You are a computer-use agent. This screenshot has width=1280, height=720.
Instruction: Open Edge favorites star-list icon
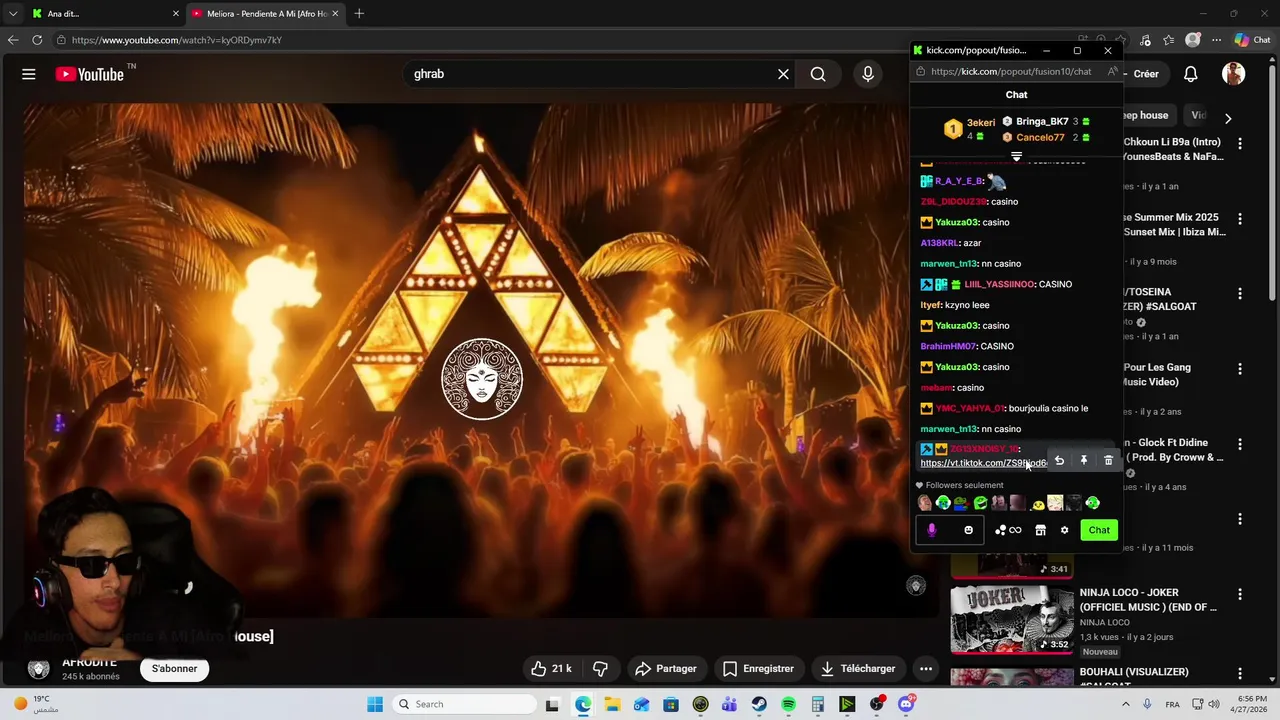click(x=1169, y=40)
